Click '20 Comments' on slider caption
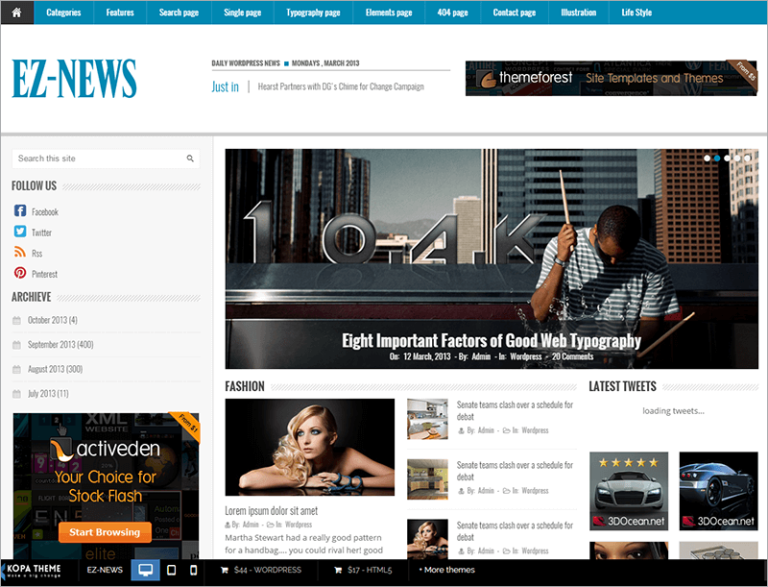 [573, 356]
